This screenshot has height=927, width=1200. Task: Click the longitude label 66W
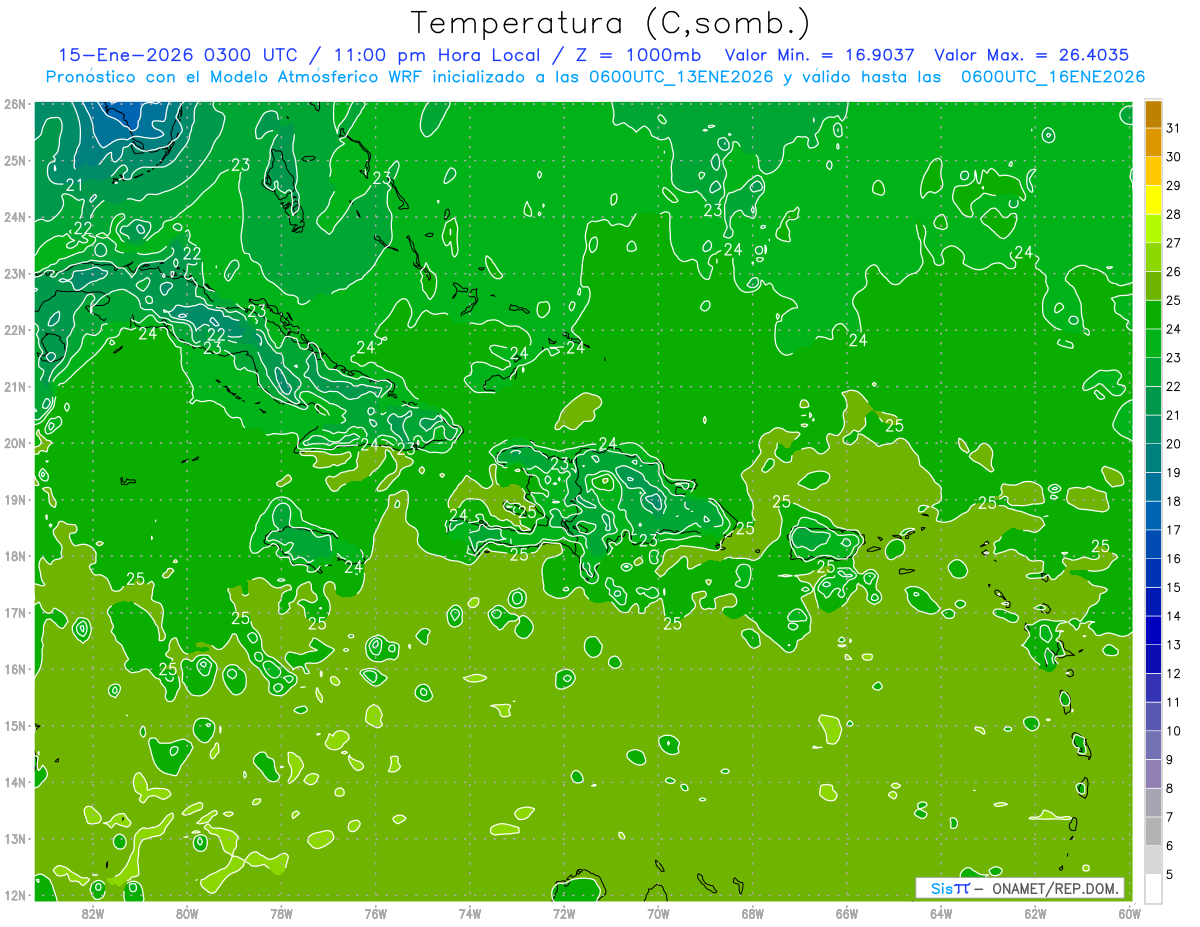coord(847,912)
